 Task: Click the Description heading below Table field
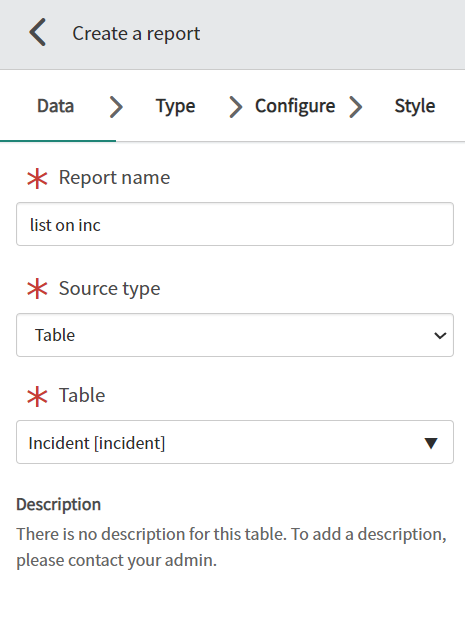click(x=59, y=505)
